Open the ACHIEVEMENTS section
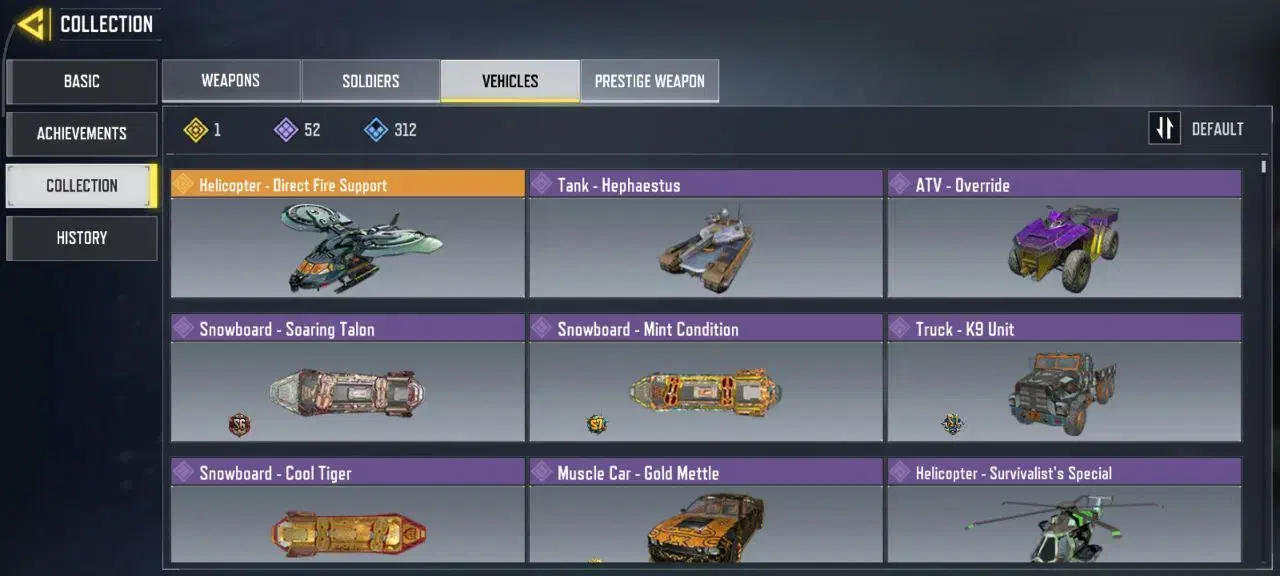1280x576 pixels. tap(82, 134)
